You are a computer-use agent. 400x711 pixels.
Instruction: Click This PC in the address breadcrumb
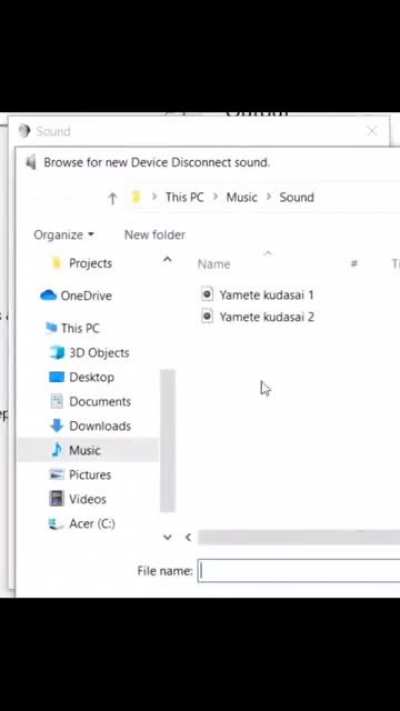point(185,197)
